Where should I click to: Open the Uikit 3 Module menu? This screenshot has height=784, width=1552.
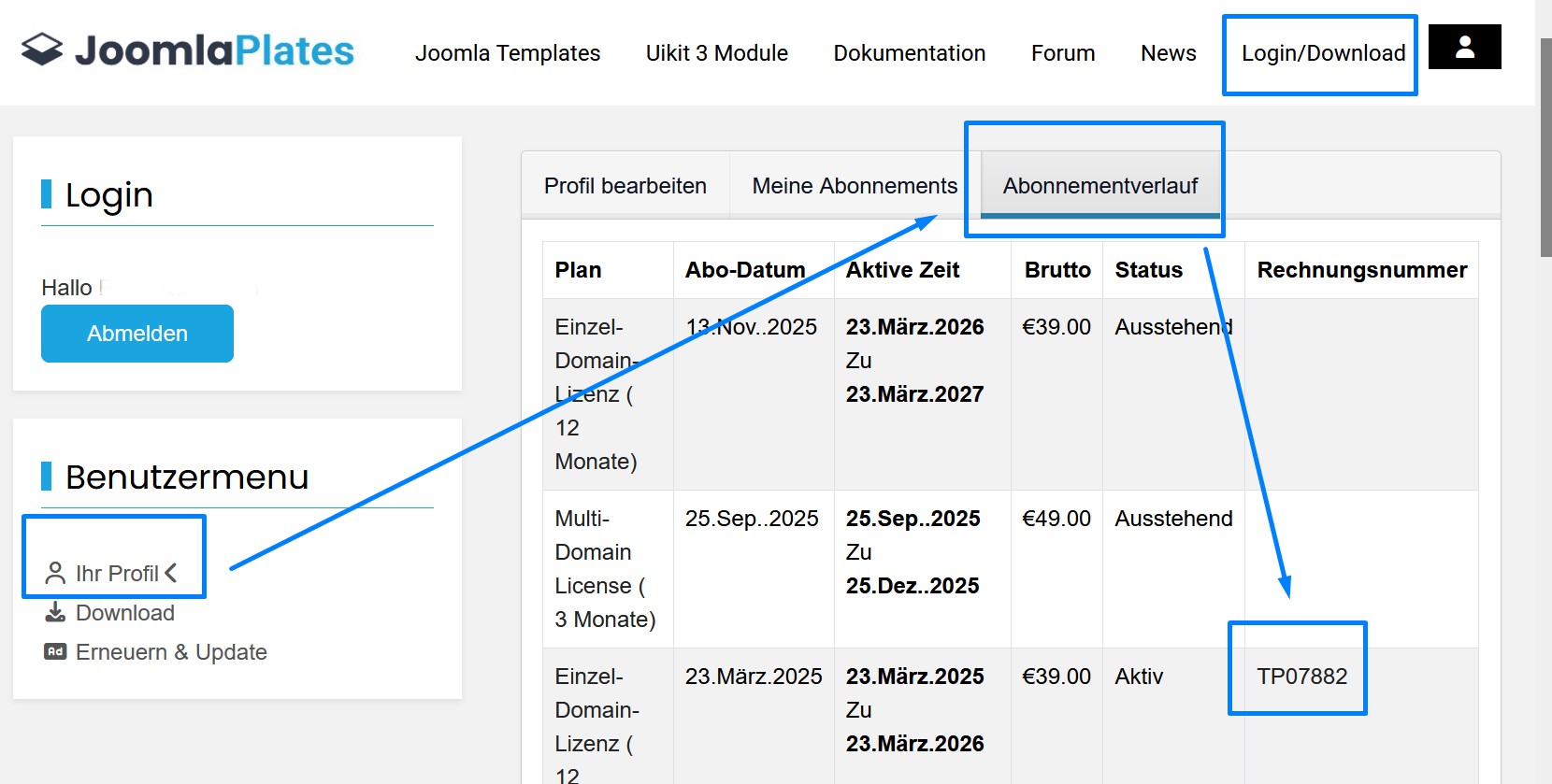pos(716,53)
